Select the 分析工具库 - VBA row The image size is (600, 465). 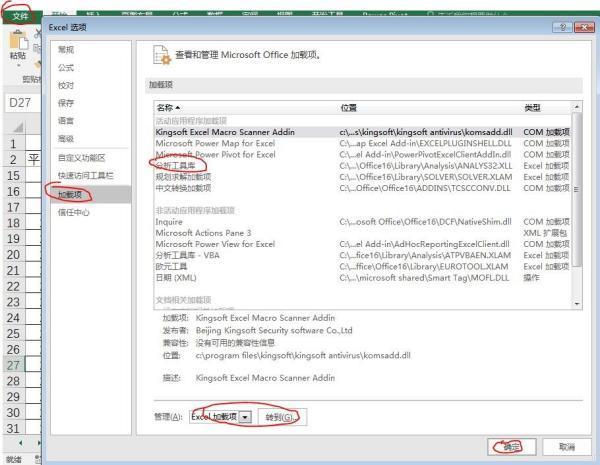click(x=362, y=255)
